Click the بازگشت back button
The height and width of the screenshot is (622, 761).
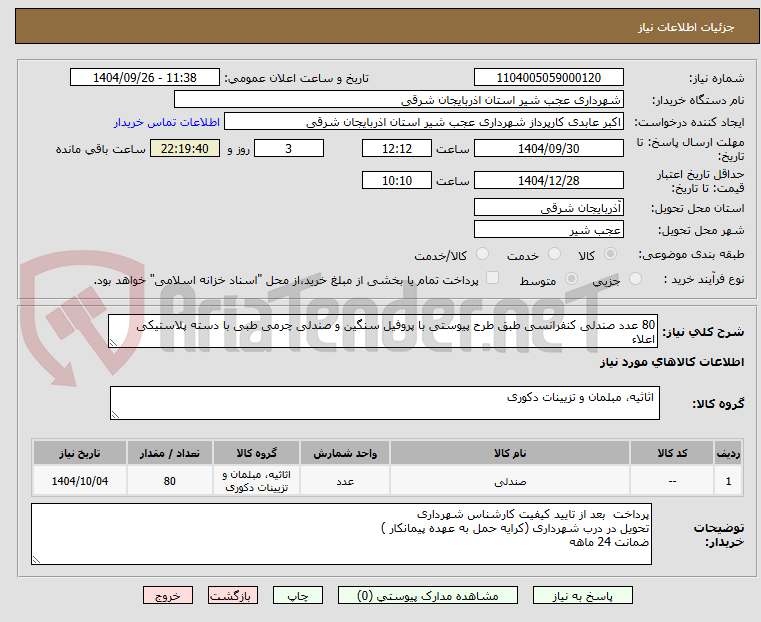tap(233, 595)
